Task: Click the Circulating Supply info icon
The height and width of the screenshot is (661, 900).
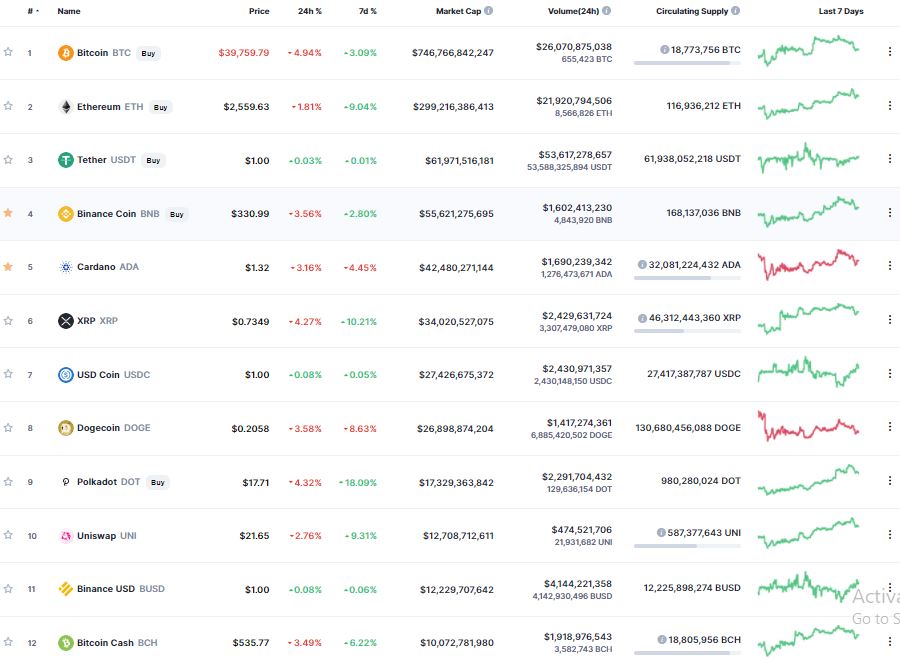Action: click(x=735, y=10)
